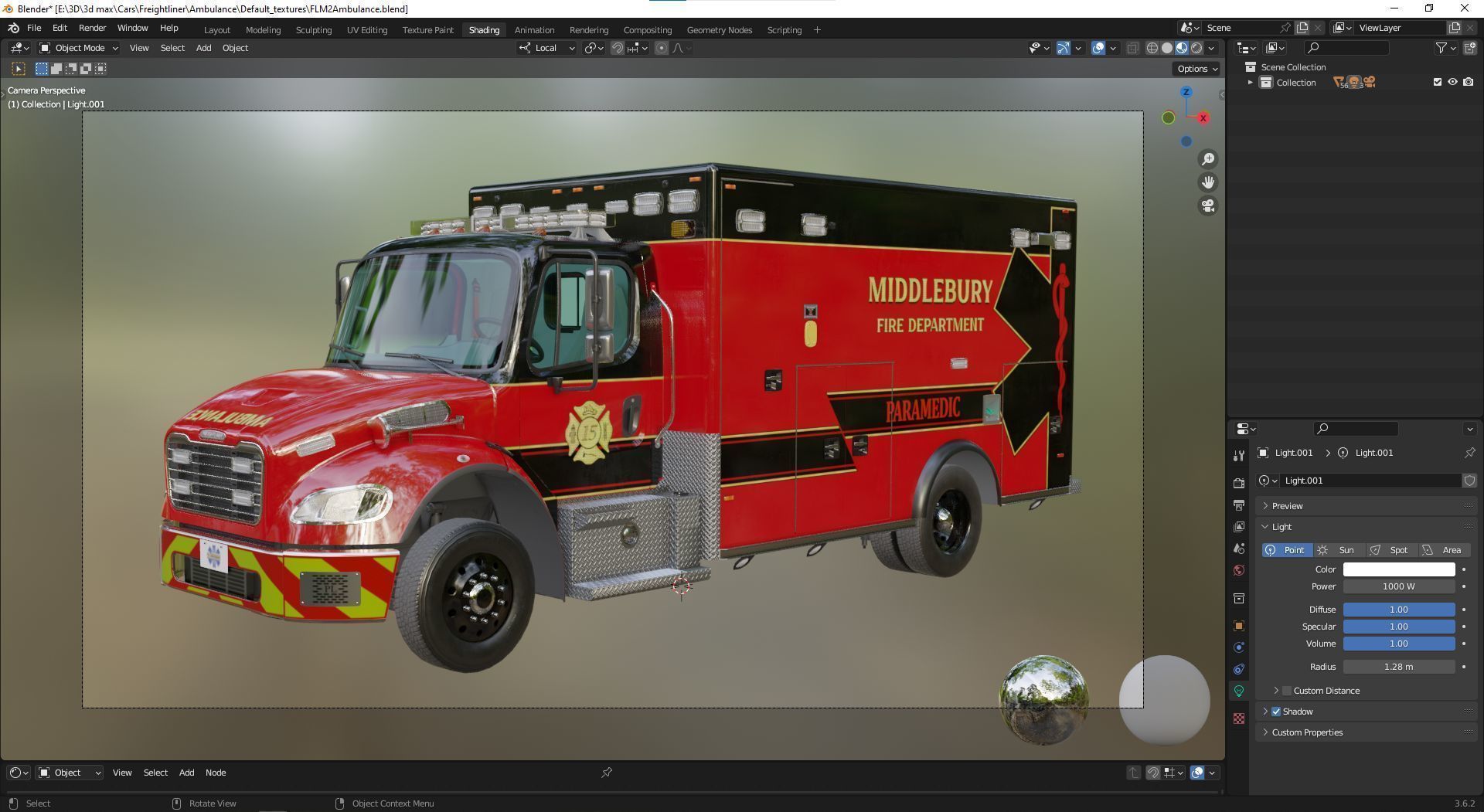The image size is (1484, 812).
Task: Open the Local transform orientation dropdown
Action: point(547,48)
